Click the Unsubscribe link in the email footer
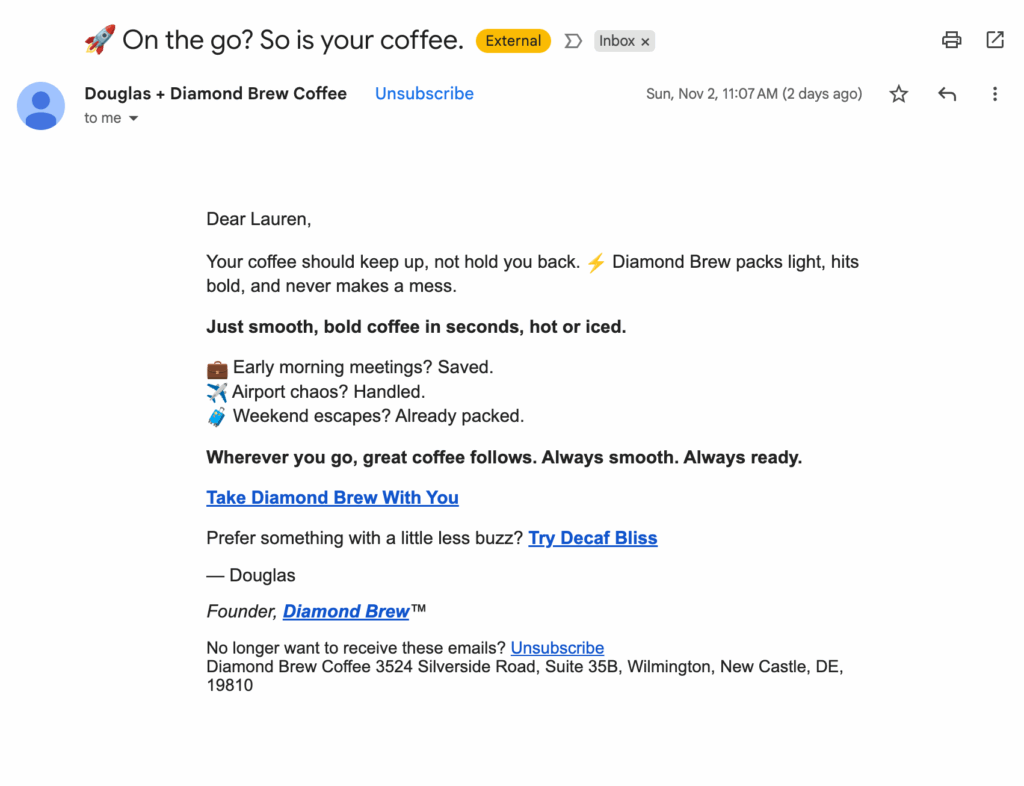Image resolution: width=1024 pixels, height=786 pixels. click(557, 648)
